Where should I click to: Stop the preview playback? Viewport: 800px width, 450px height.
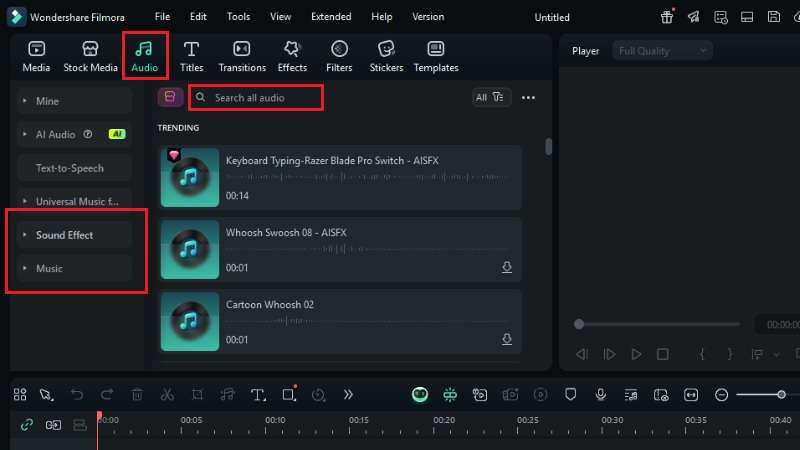point(663,354)
